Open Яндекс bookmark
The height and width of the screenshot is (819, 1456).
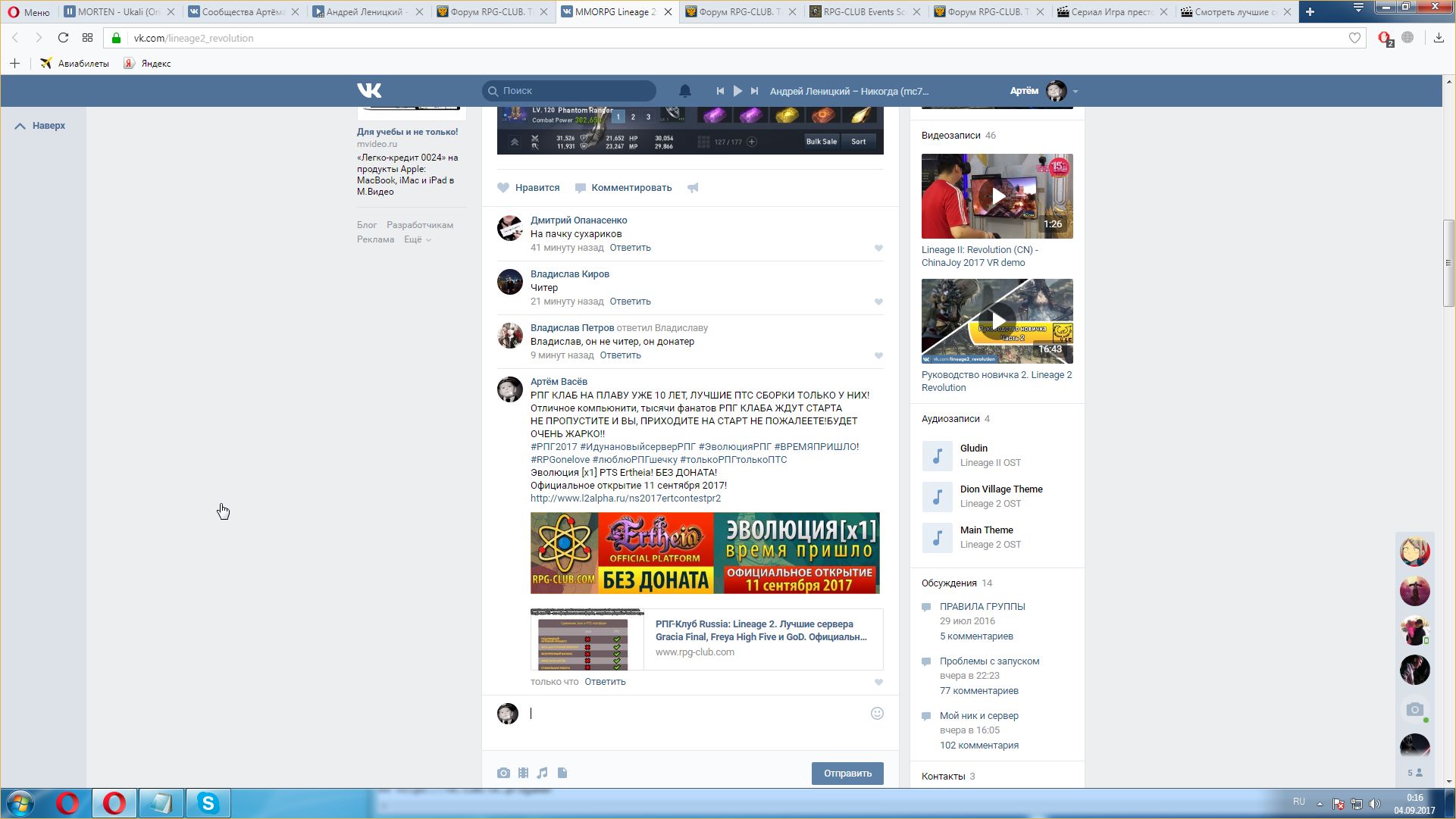click(x=148, y=64)
